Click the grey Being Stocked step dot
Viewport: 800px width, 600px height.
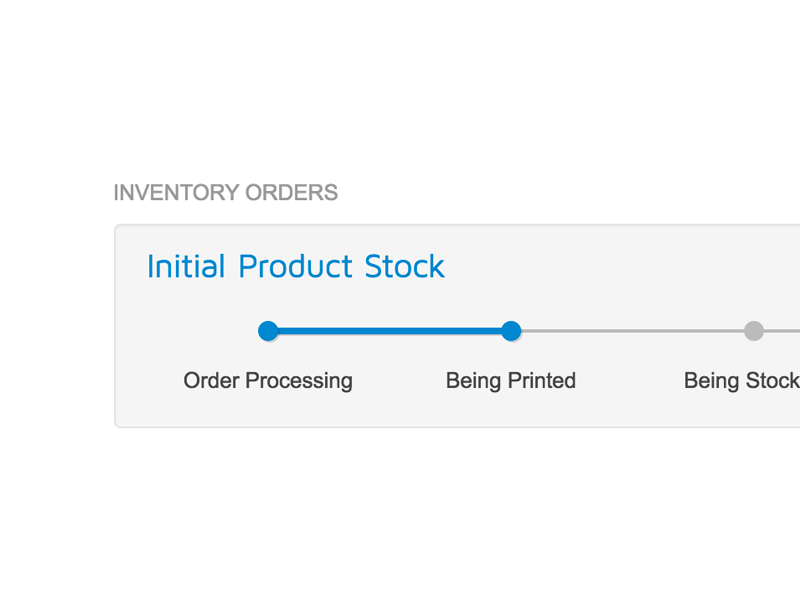click(x=754, y=331)
